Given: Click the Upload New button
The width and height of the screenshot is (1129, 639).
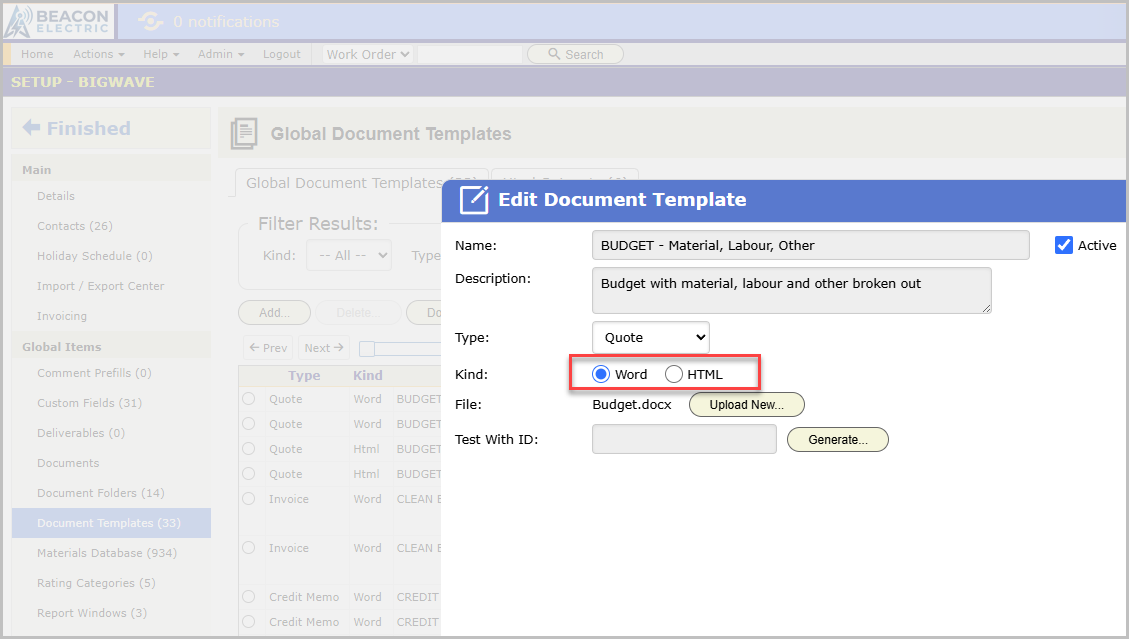Looking at the screenshot, I should click(747, 405).
